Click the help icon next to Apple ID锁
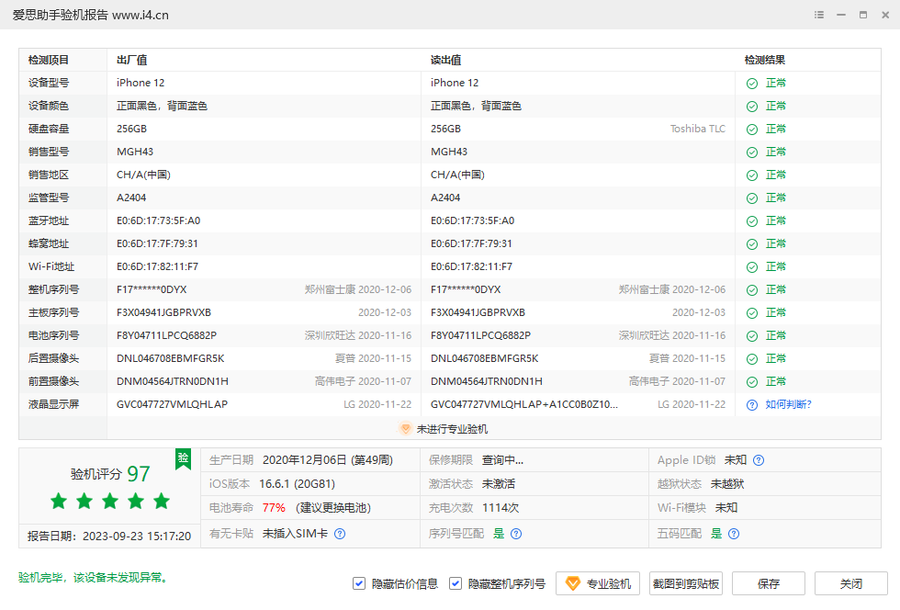Viewport: 900px width, 610px height. (758, 460)
